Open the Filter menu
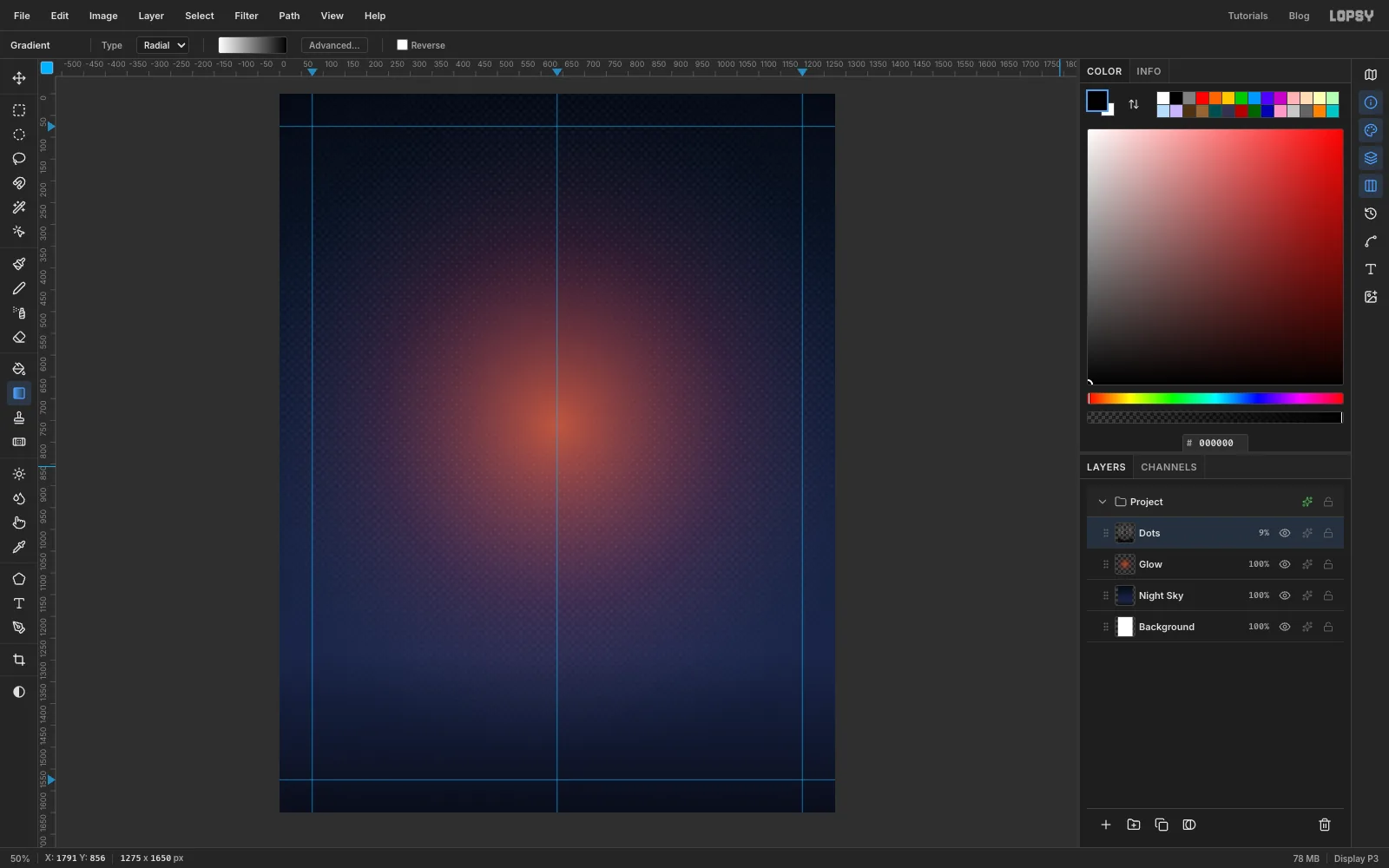1389x868 pixels. tap(247, 16)
